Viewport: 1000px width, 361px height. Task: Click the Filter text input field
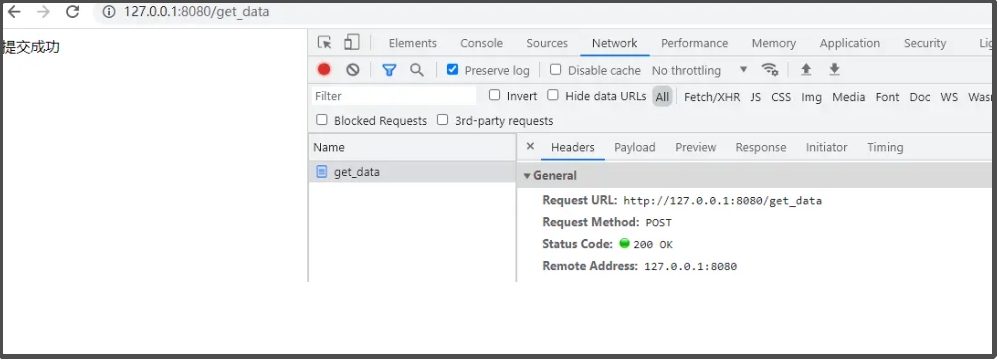click(393, 96)
